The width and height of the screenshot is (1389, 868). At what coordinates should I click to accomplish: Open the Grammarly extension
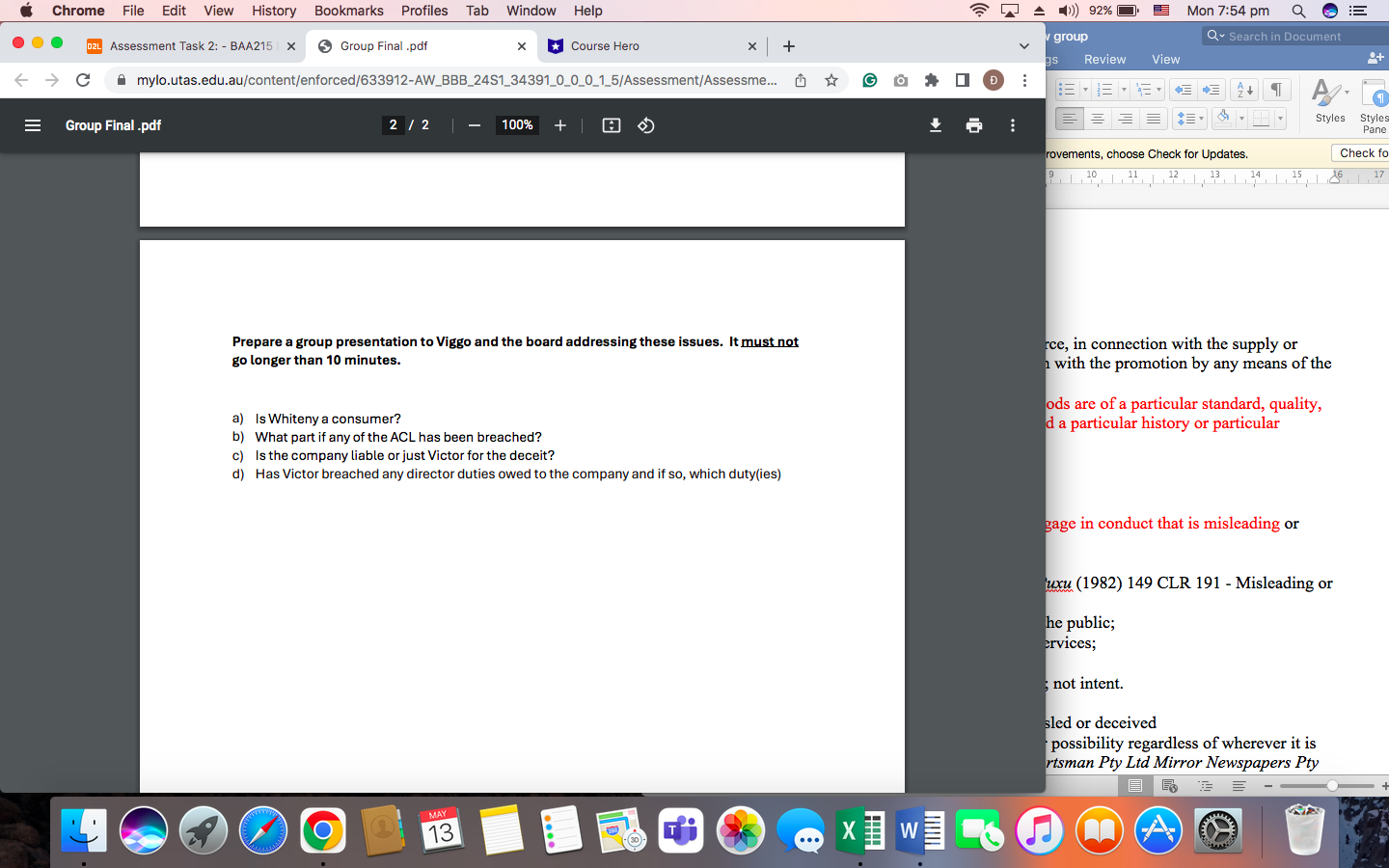pos(869,81)
